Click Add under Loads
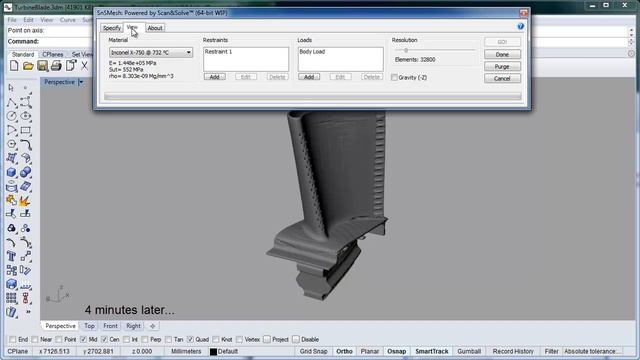The height and width of the screenshot is (360, 640). pos(309,77)
